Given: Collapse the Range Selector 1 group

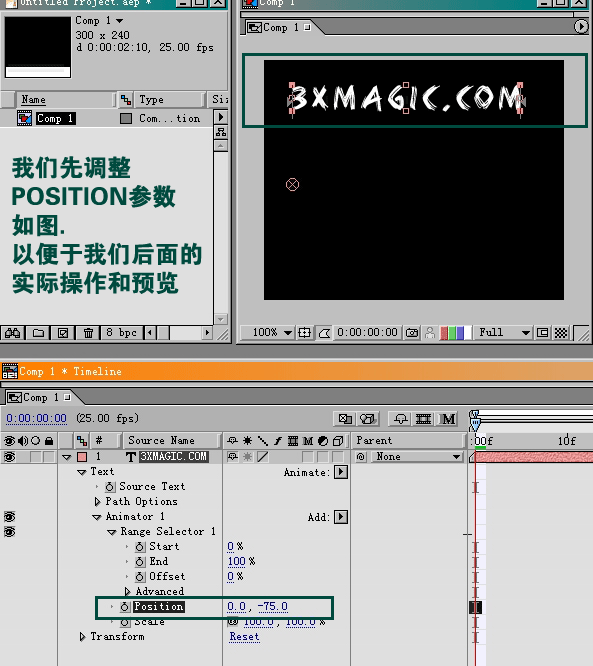Looking at the screenshot, I should (x=112, y=532).
